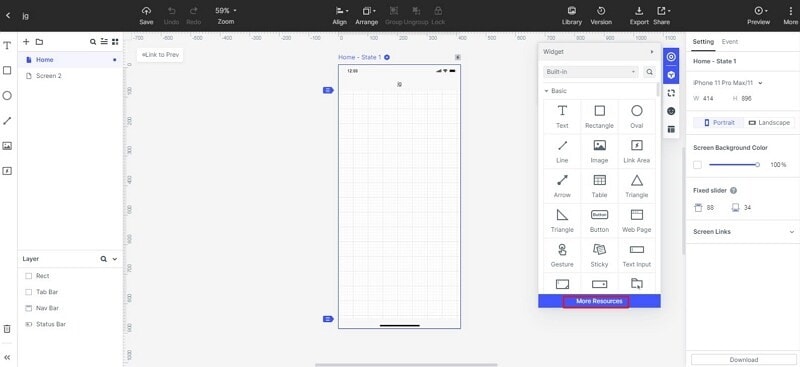Select the Home screen in list
Viewport: 800px width, 367px height.
pyautogui.click(x=70, y=60)
